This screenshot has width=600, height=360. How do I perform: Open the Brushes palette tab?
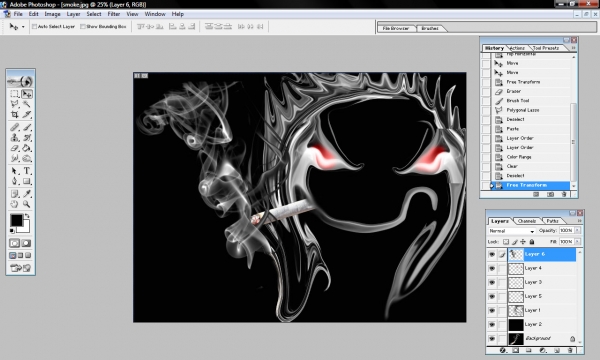[x=430, y=28]
